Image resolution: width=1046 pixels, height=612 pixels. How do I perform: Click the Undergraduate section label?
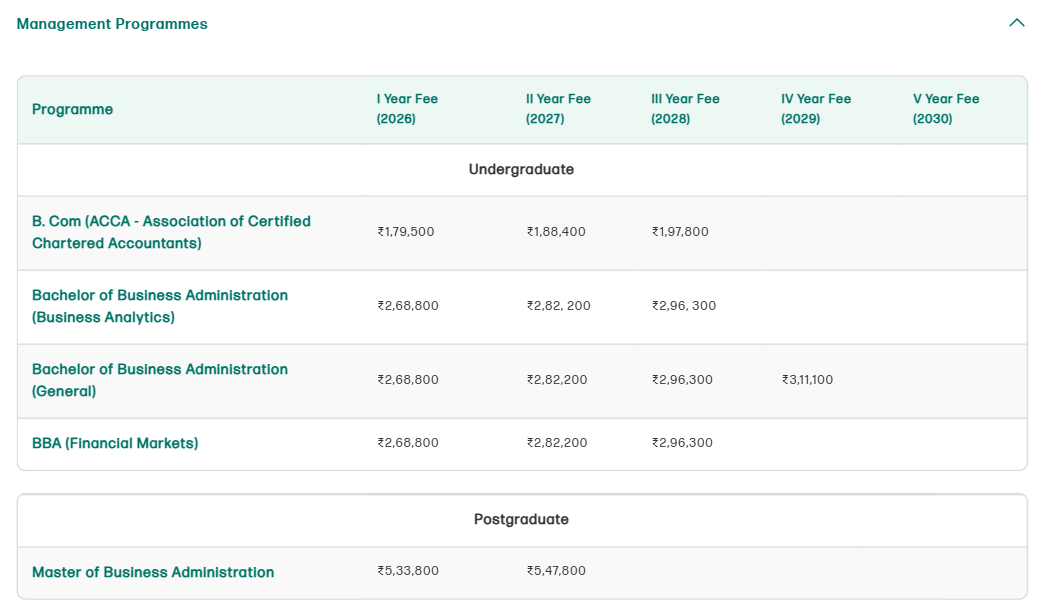(x=521, y=169)
